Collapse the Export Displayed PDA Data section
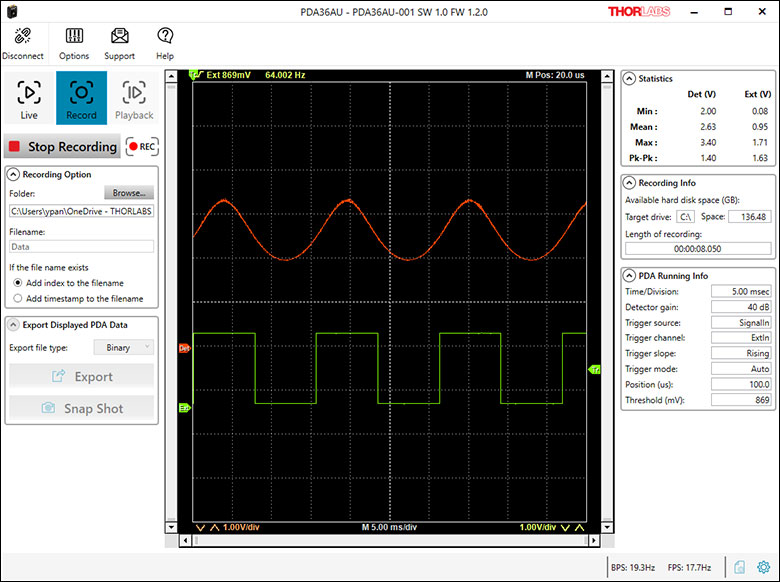Screen dimensions: 780x582 (x=14, y=324)
